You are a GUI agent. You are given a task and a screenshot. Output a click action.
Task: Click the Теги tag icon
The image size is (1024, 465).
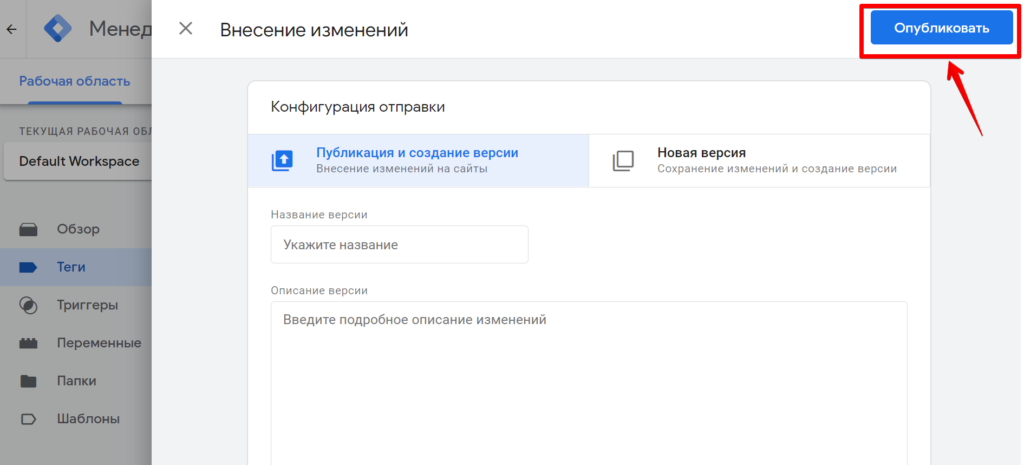click(x=29, y=267)
